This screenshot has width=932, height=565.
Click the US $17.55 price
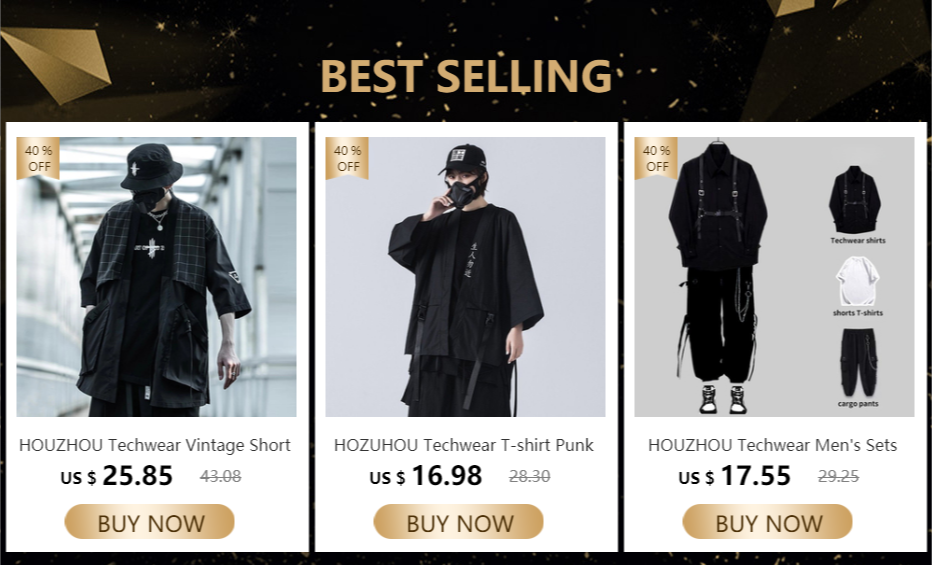[735, 476]
